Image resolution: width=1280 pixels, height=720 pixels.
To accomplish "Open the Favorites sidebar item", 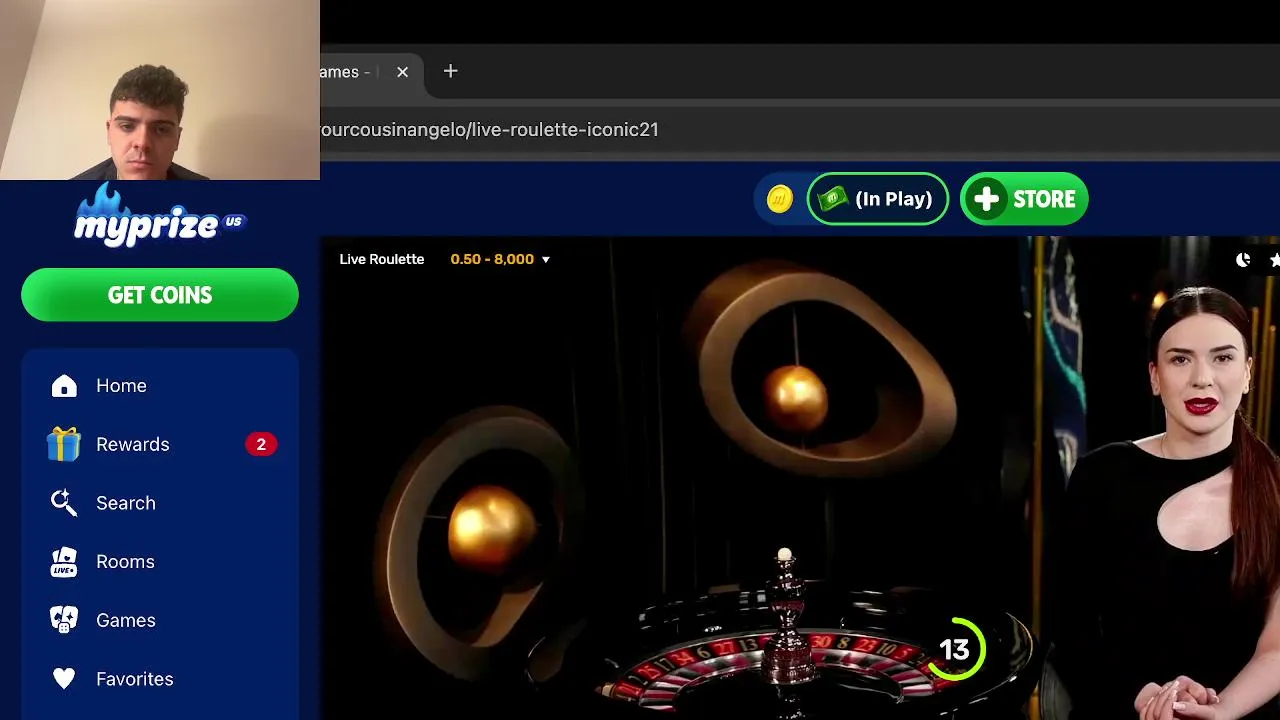I will [x=160, y=679].
